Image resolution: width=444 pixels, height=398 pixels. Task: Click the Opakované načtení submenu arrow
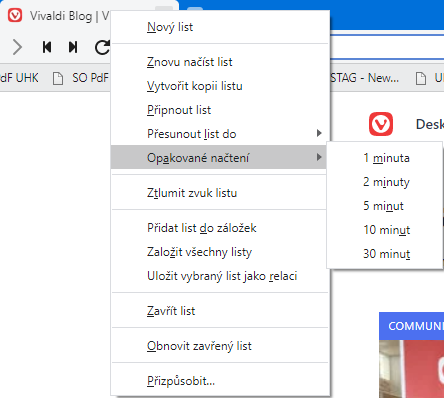click(319, 157)
